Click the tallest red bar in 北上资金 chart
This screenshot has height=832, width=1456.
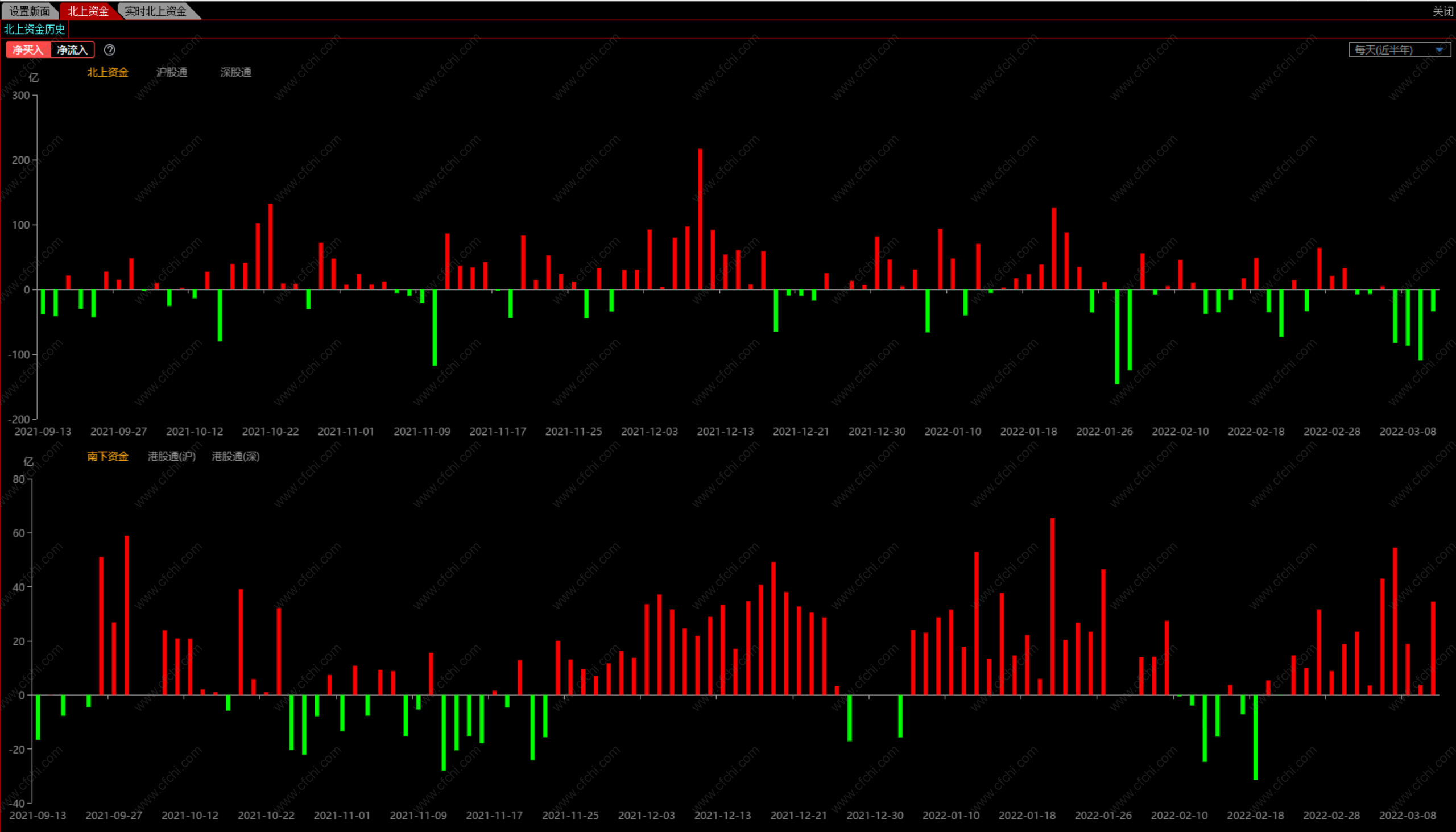point(700,219)
